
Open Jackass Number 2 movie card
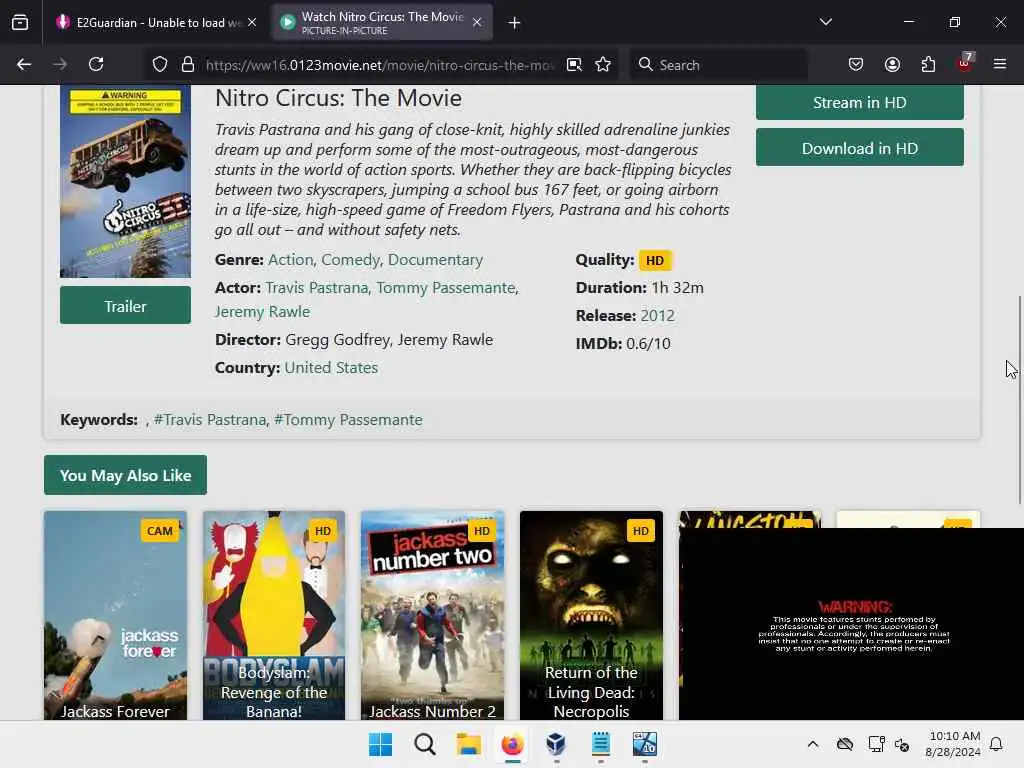point(432,615)
